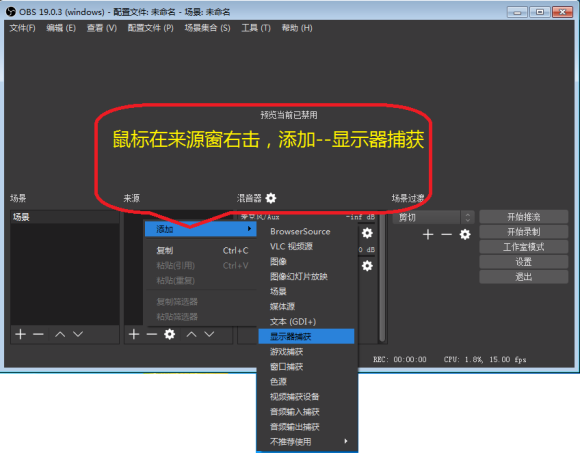Open the 配置文件(P) menu
This screenshot has height=453, width=580.
coord(151,28)
